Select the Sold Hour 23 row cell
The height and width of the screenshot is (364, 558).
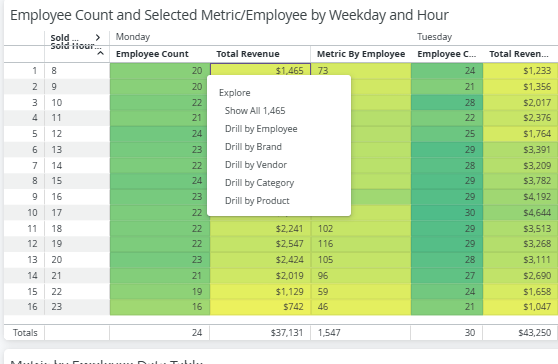click(x=77, y=307)
